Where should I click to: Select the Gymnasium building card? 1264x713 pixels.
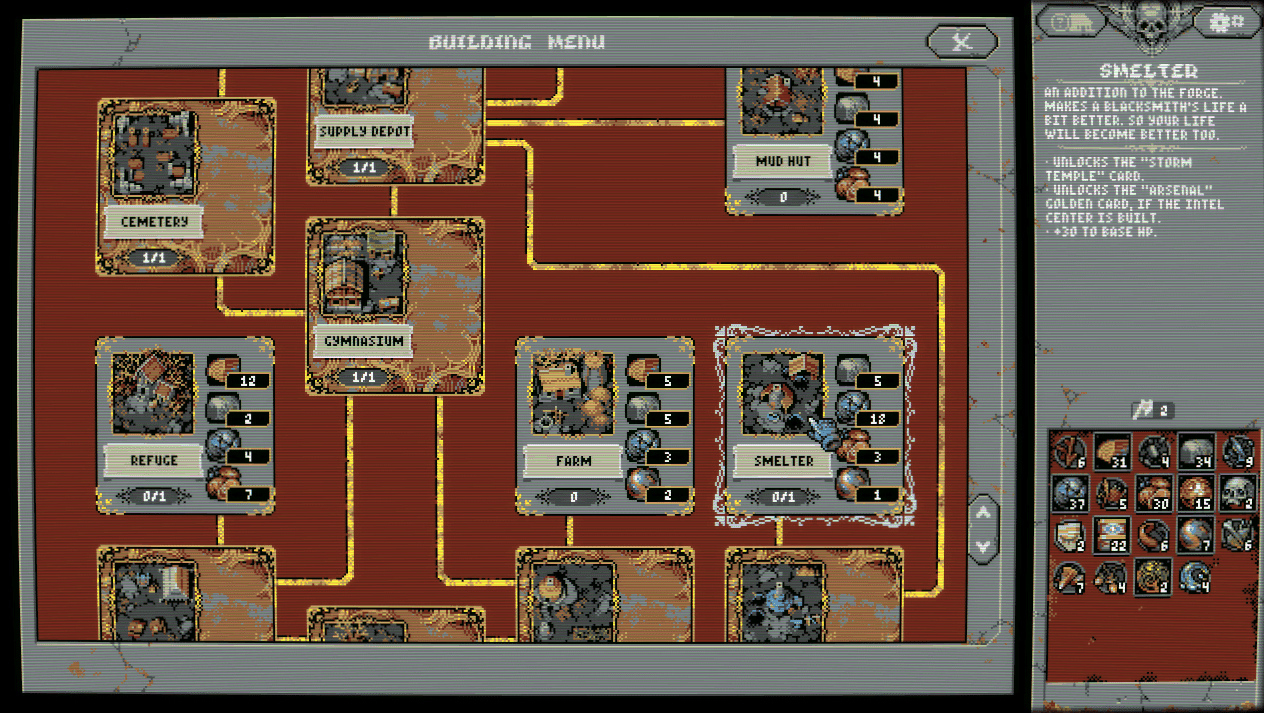coord(394,305)
